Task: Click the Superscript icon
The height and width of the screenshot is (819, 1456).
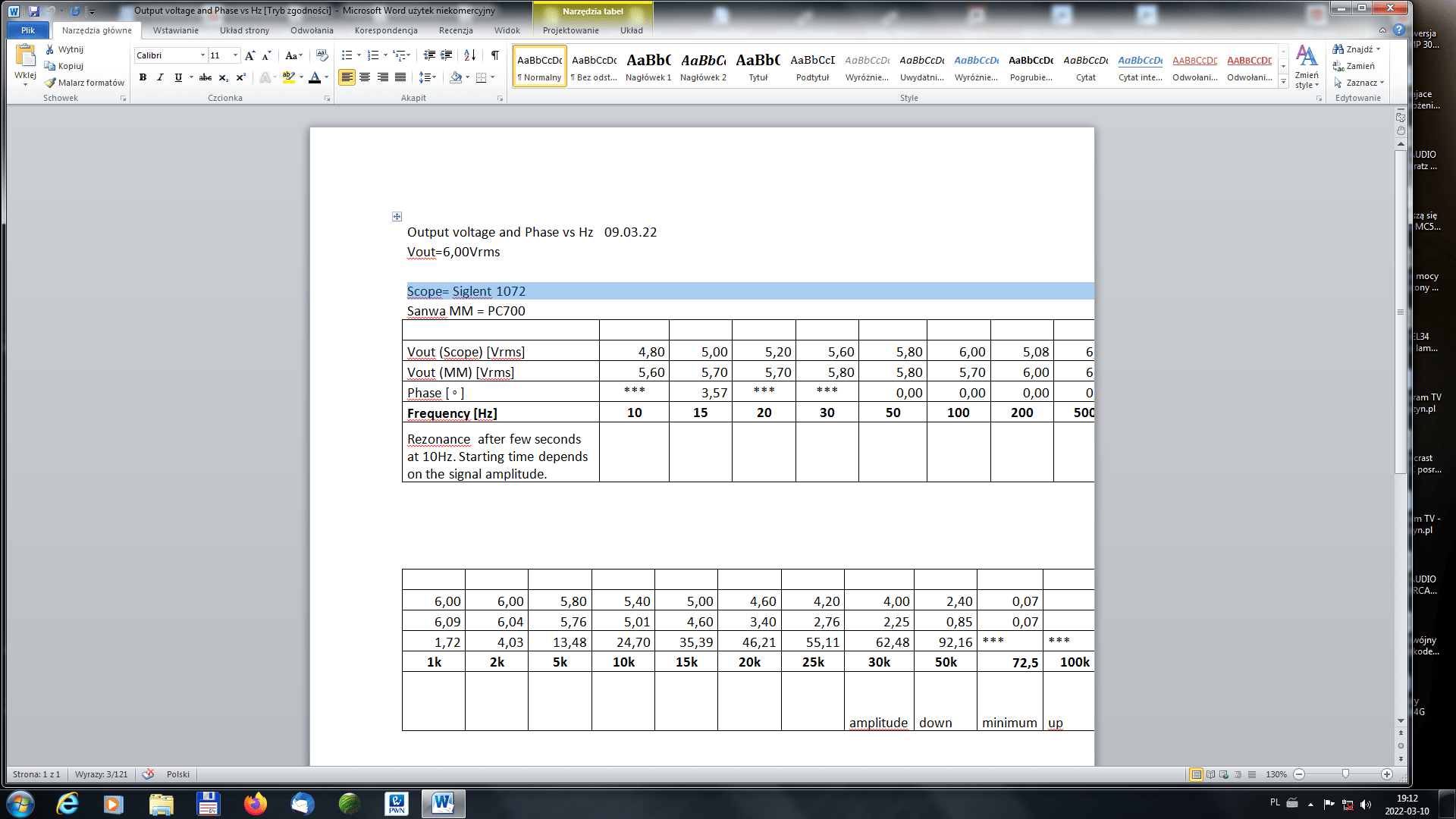Action: pos(240,77)
